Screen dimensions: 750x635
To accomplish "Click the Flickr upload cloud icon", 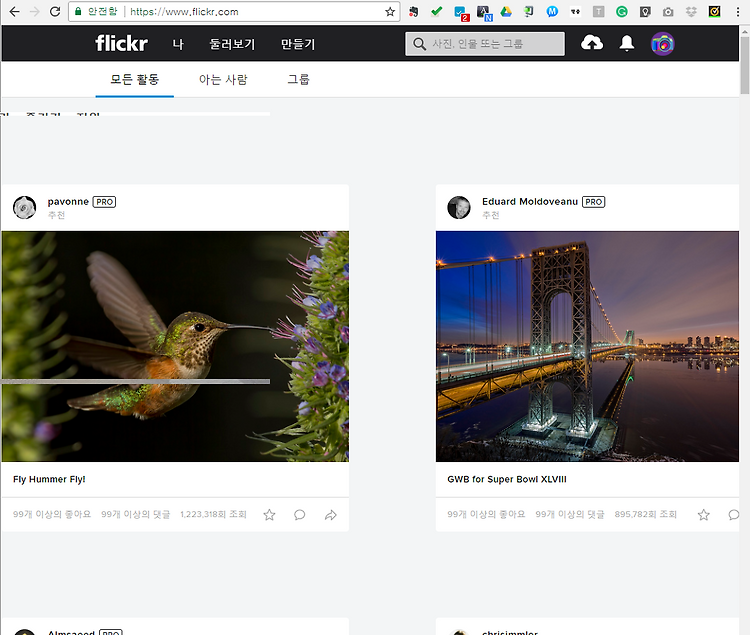I will coord(592,43).
